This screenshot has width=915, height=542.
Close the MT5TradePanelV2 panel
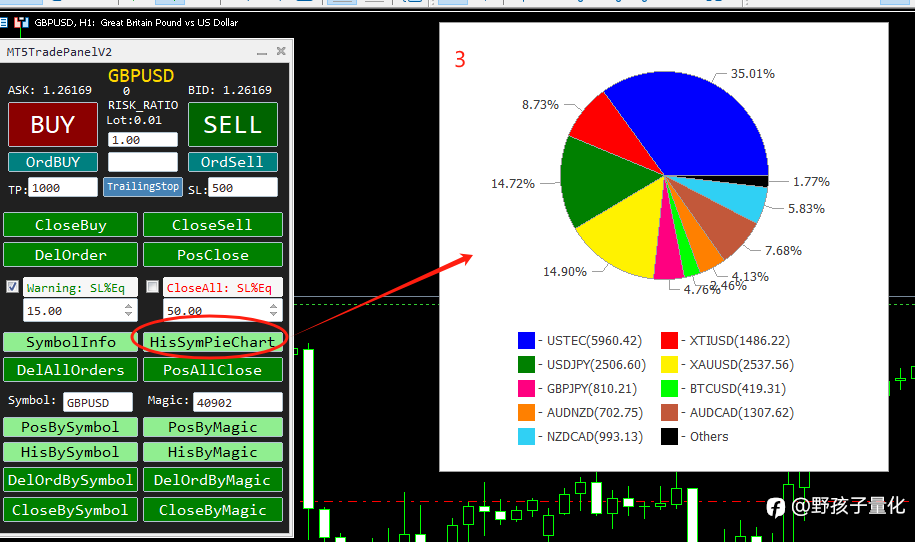pyautogui.click(x=281, y=51)
